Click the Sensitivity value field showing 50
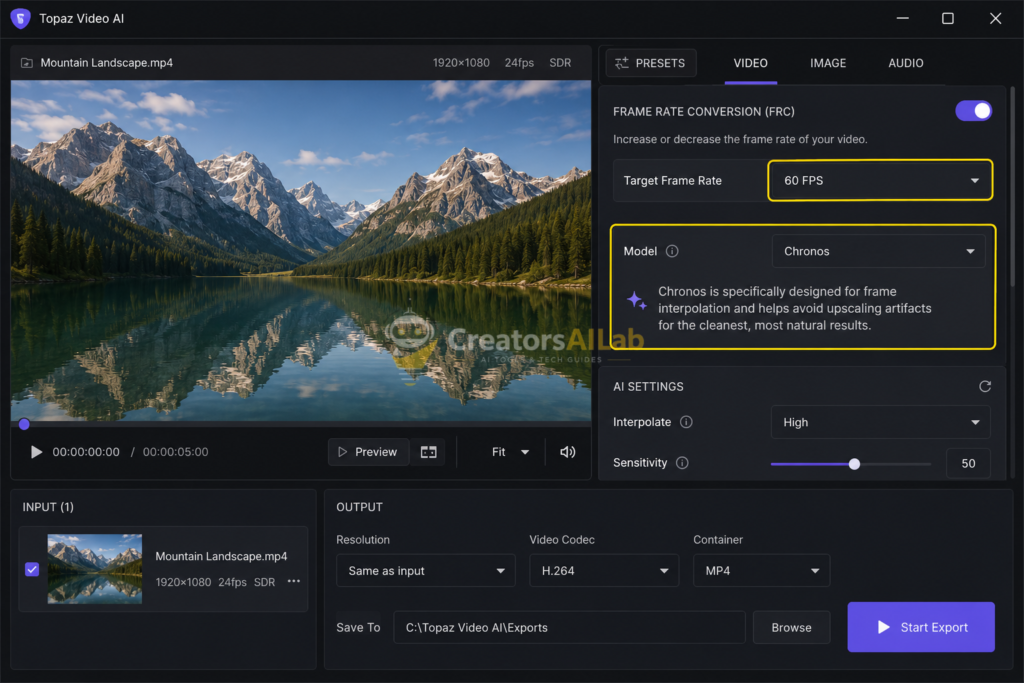This screenshot has width=1024, height=683. pos(968,463)
